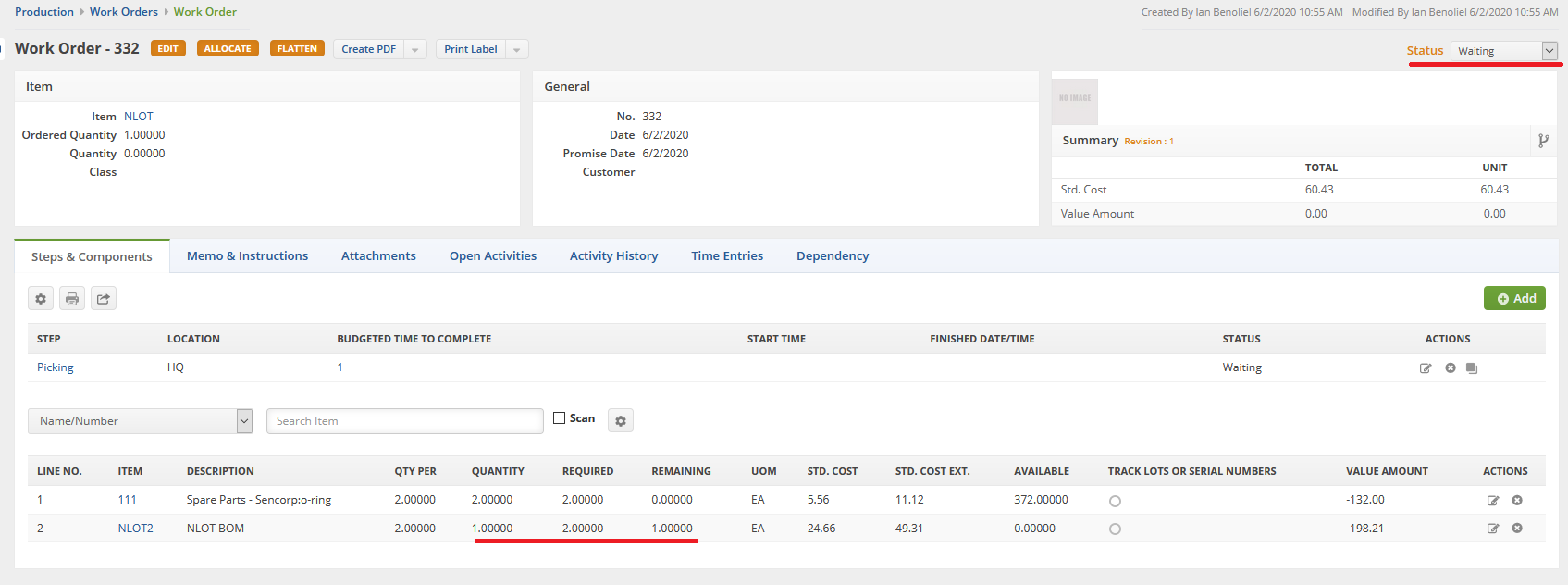
Task: Enable the Scan checkbox
Action: tap(560, 418)
